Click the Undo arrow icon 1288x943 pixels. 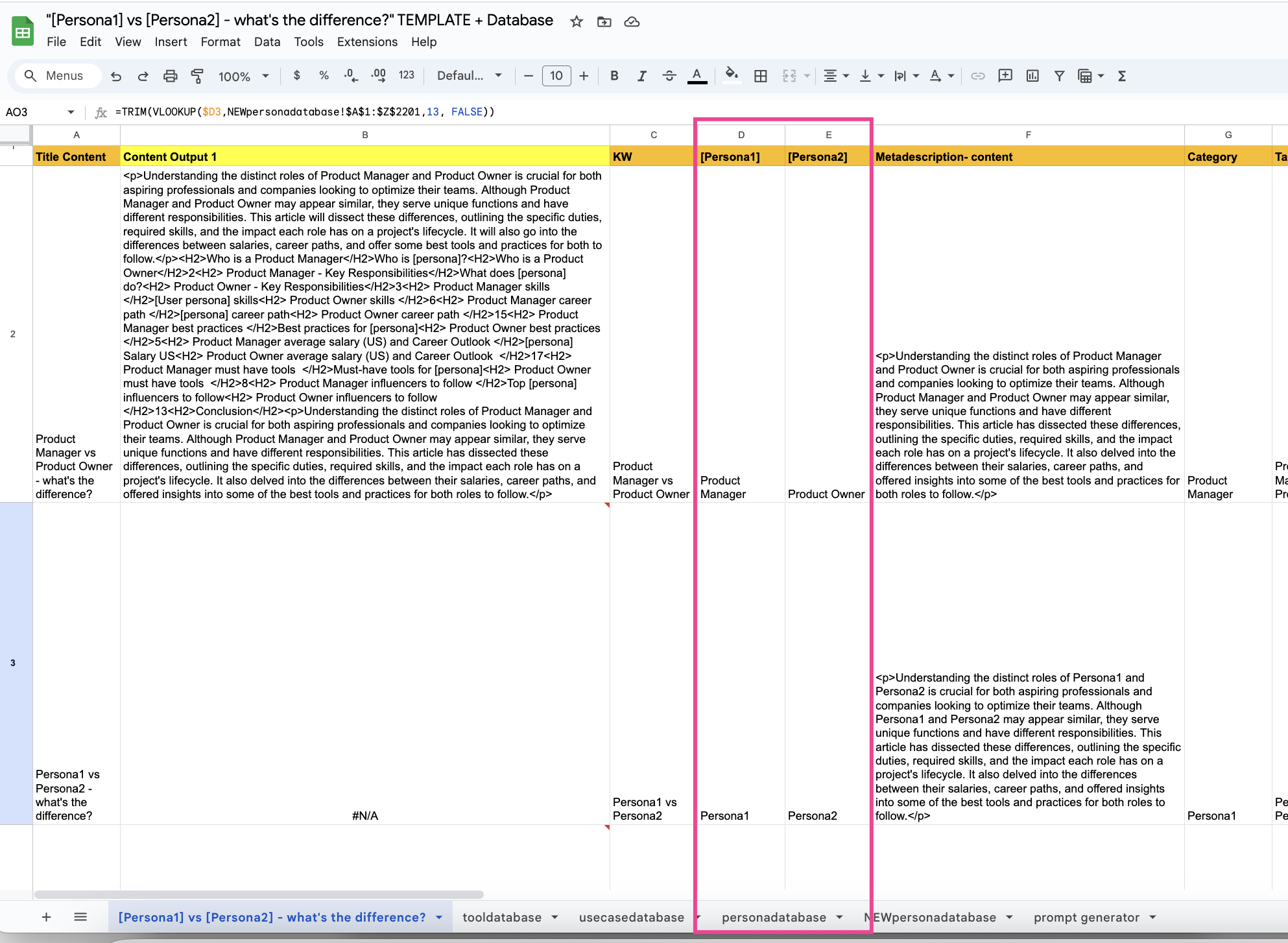[116, 77]
